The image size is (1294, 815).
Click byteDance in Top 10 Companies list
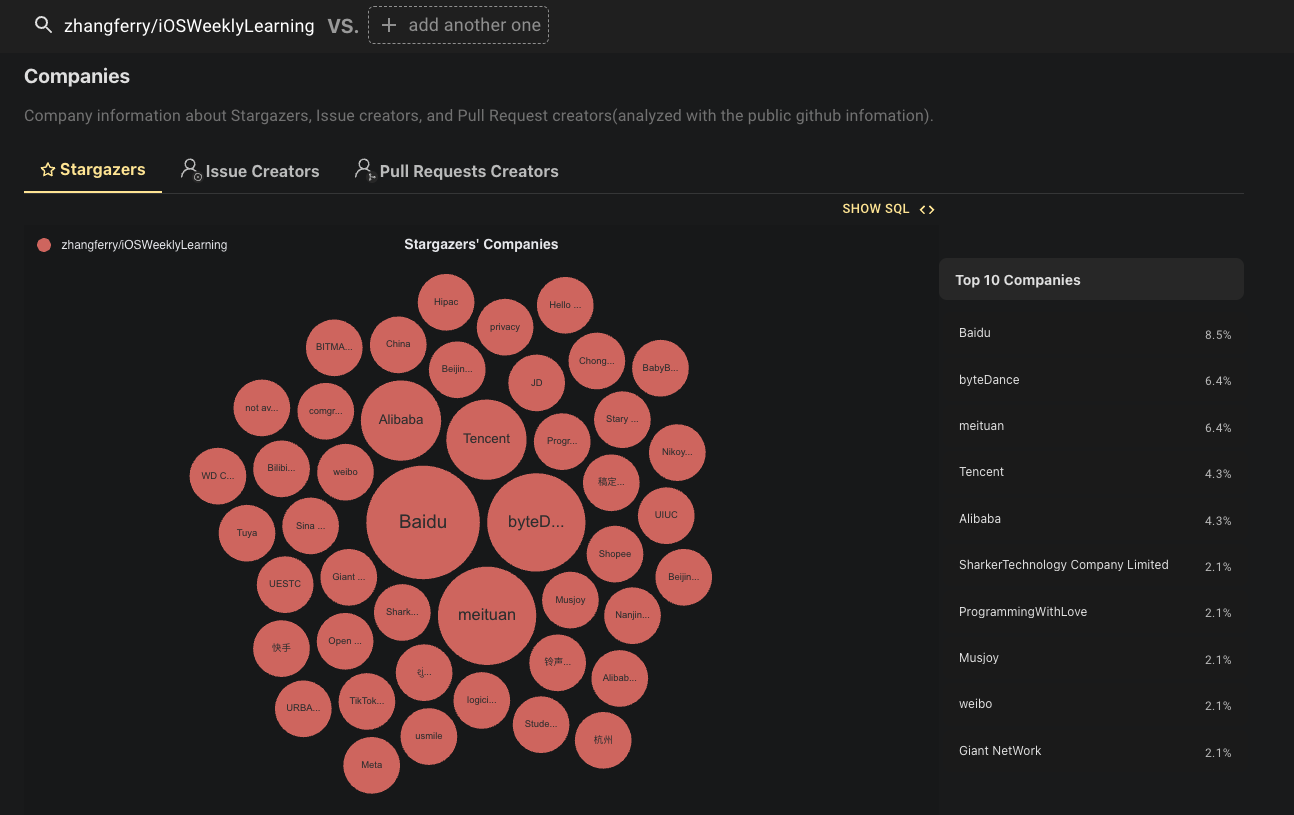tap(989, 380)
